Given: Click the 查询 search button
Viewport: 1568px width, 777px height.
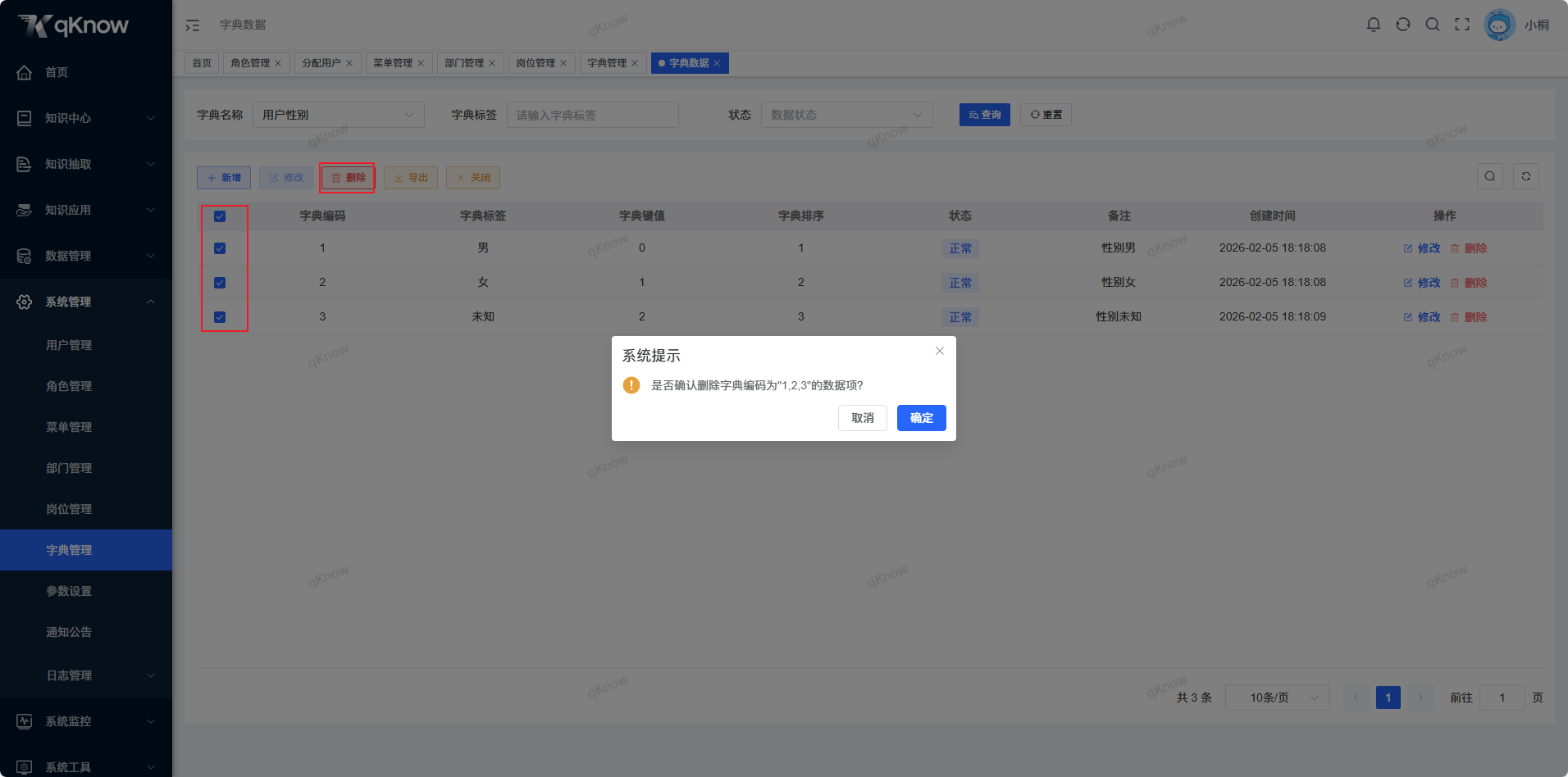Looking at the screenshot, I should [x=985, y=115].
